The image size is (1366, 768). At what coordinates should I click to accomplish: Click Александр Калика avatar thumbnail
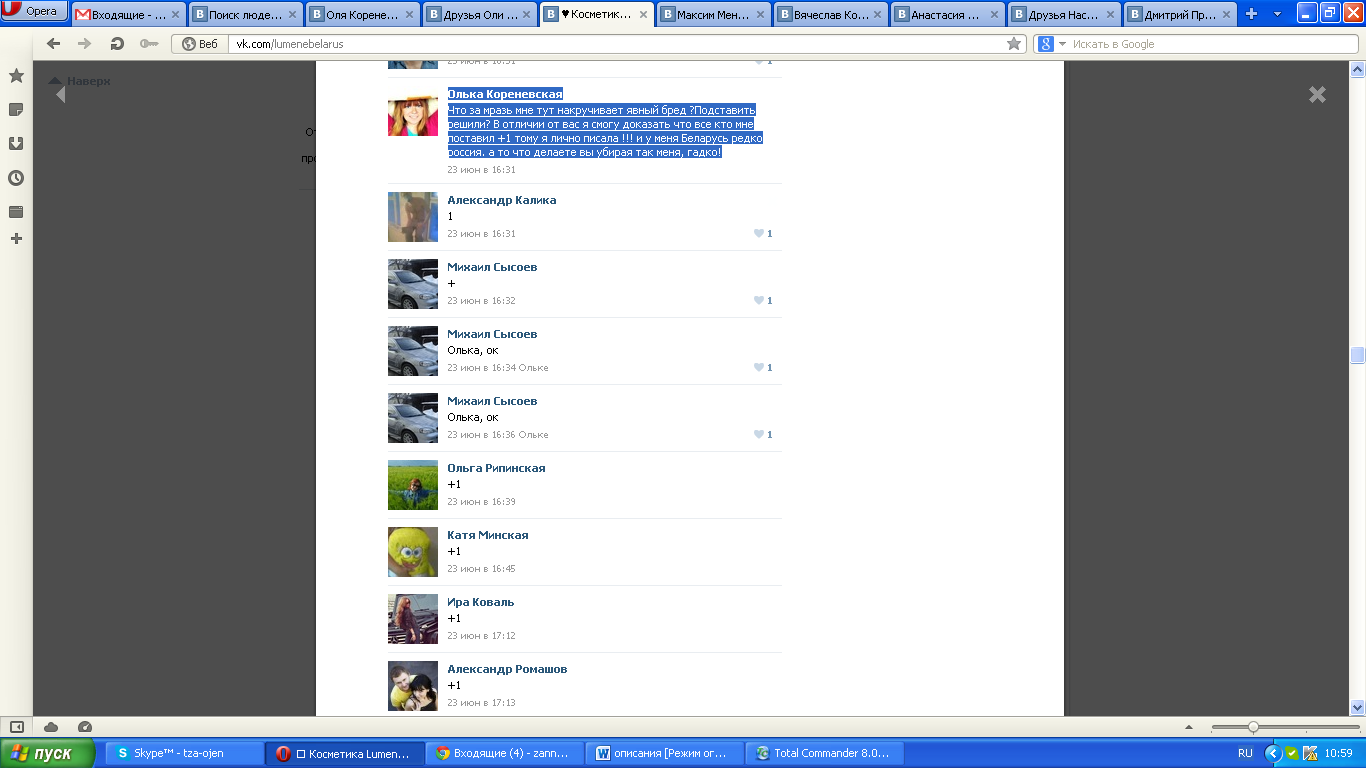point(413,217)
